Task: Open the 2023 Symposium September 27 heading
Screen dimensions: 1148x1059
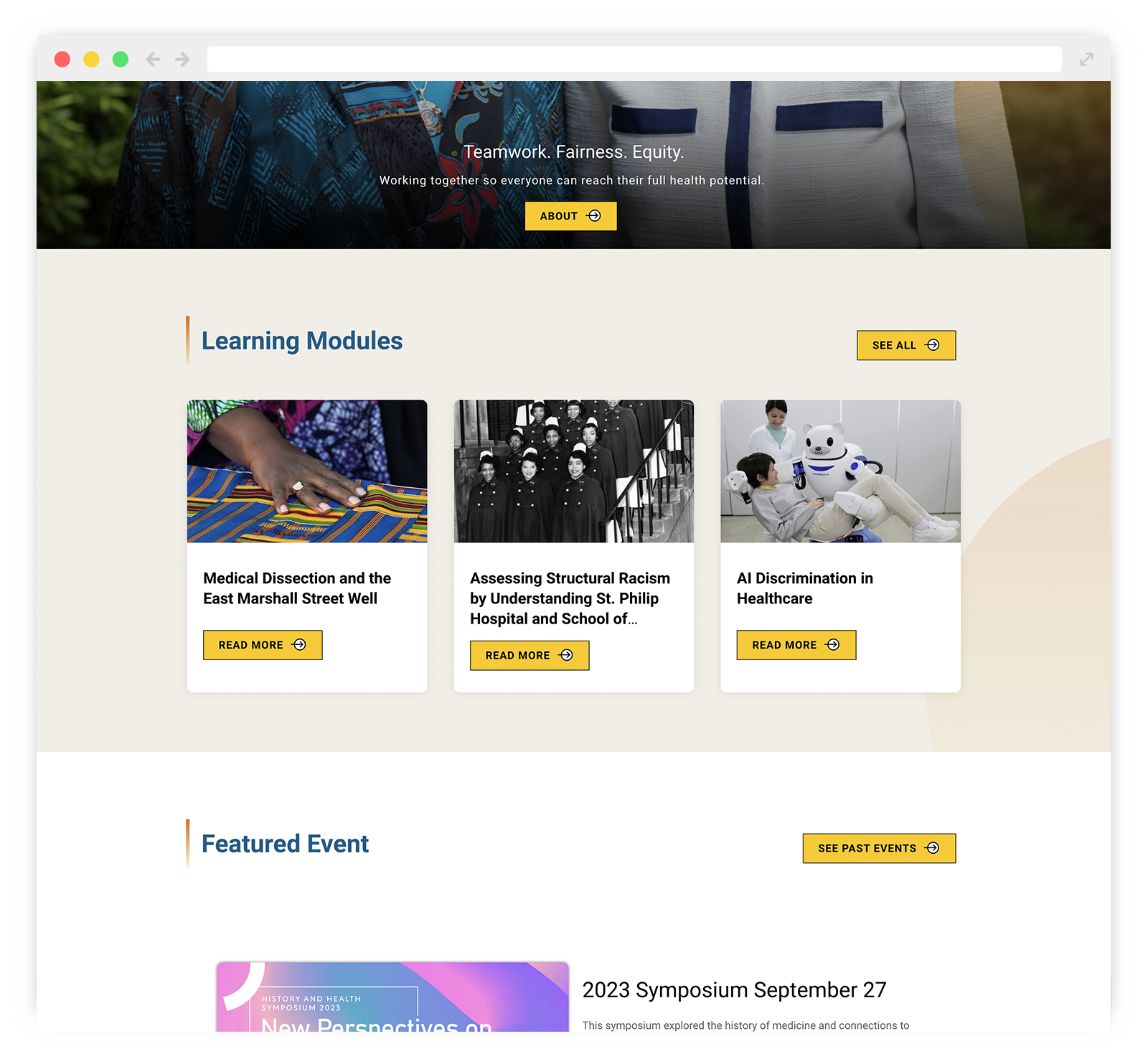Action: (734, 990)
